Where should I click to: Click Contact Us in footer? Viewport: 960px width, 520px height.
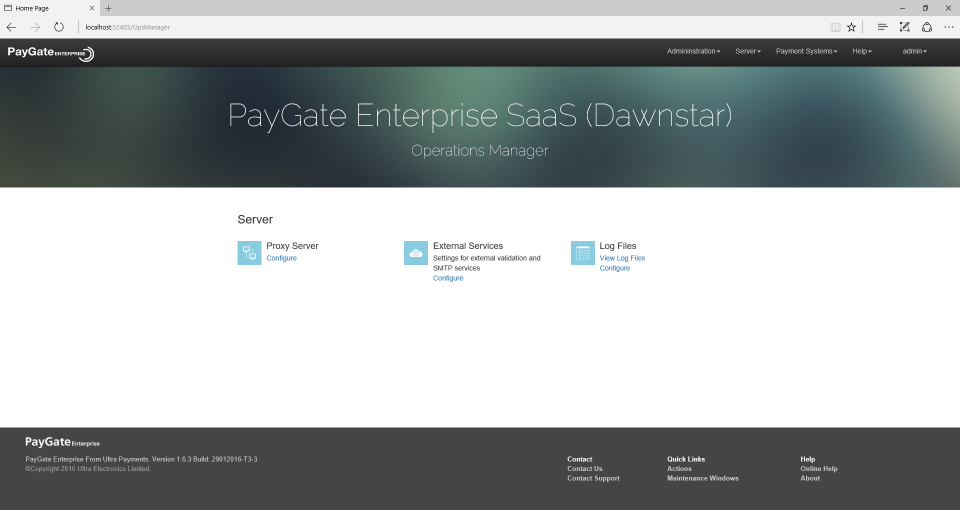tap(585, 469)
